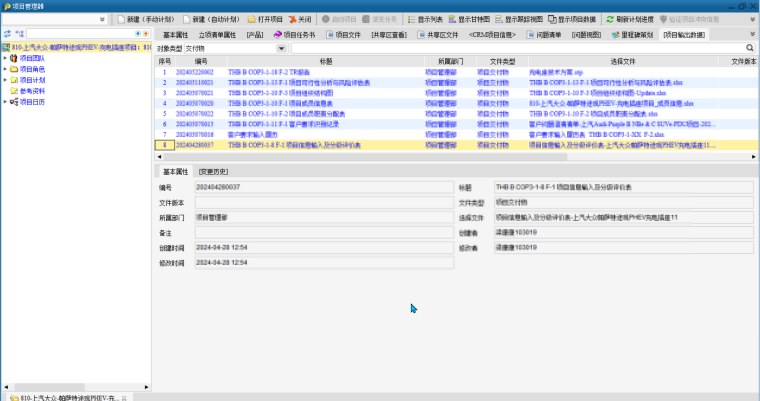This screenshot has height=401, width=760.
Task: Open the 项目任务书 tab
Action: click(x=294, y=35)
